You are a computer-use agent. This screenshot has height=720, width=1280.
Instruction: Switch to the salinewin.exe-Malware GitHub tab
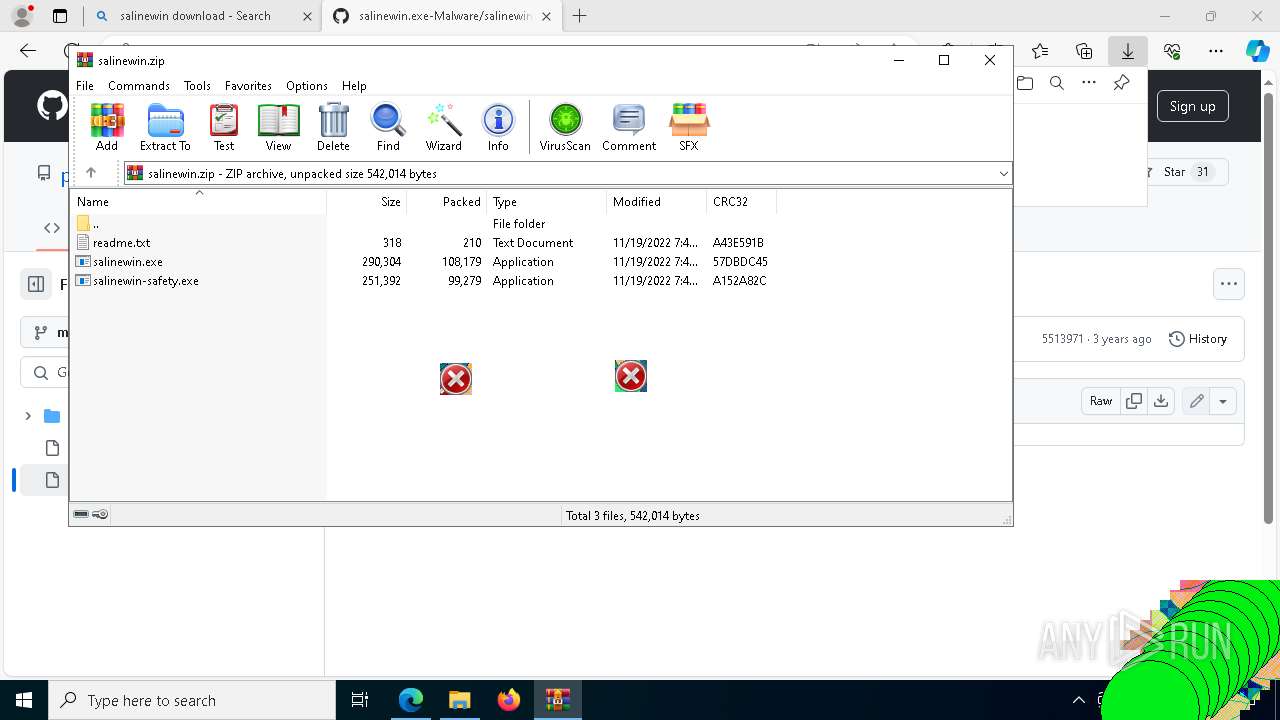(443, 16)
